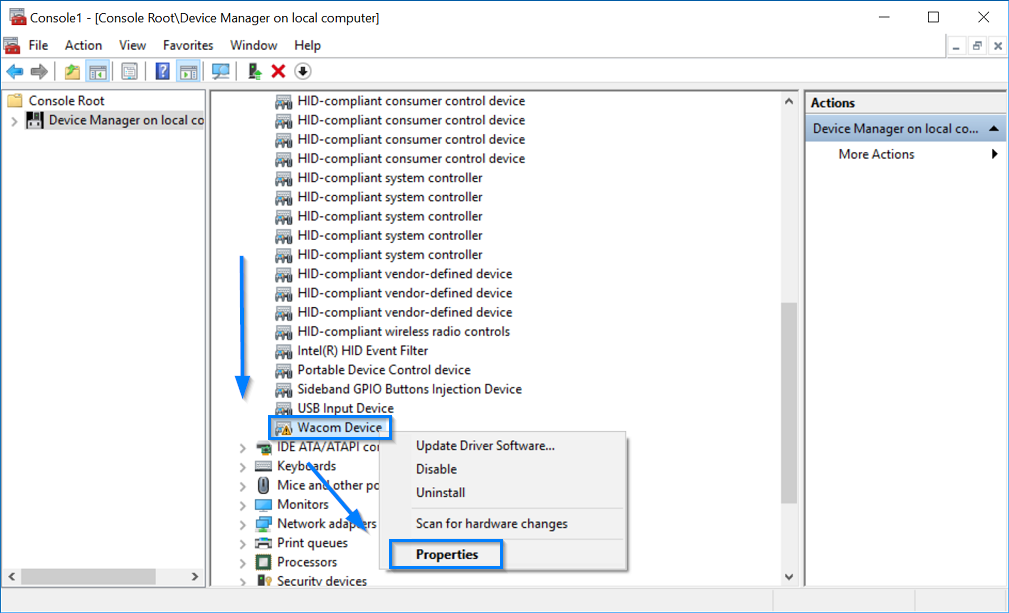Click the red X Uninstall toolbar icon

(x=278, y=71)
